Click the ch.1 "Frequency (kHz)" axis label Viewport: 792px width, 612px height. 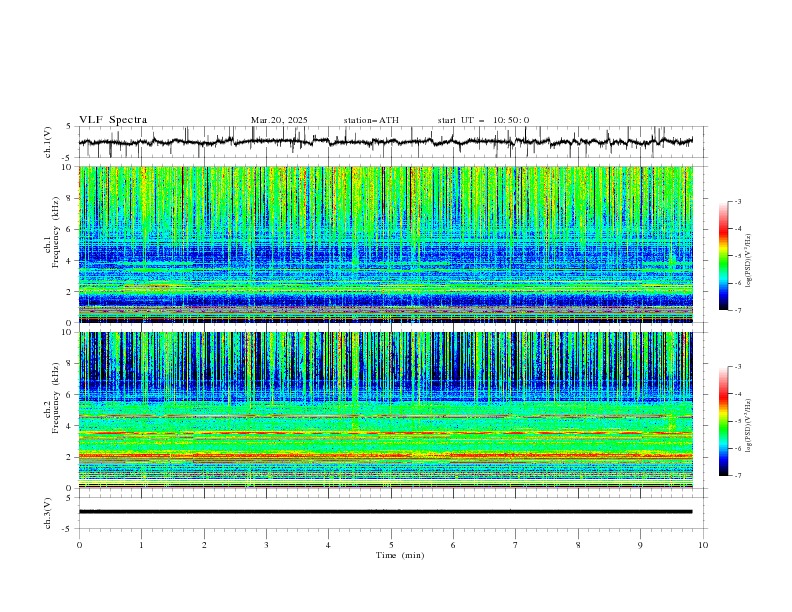[56, 232]
